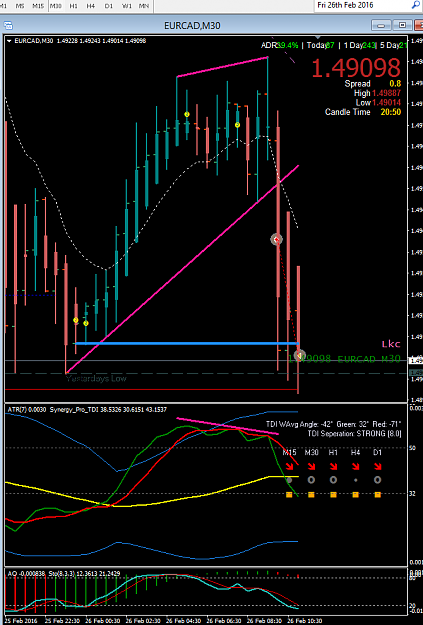Image resolution: width=423 pixels, height=625 pixels.
Task: Click the orange square under M30
Action: point(311,495)
